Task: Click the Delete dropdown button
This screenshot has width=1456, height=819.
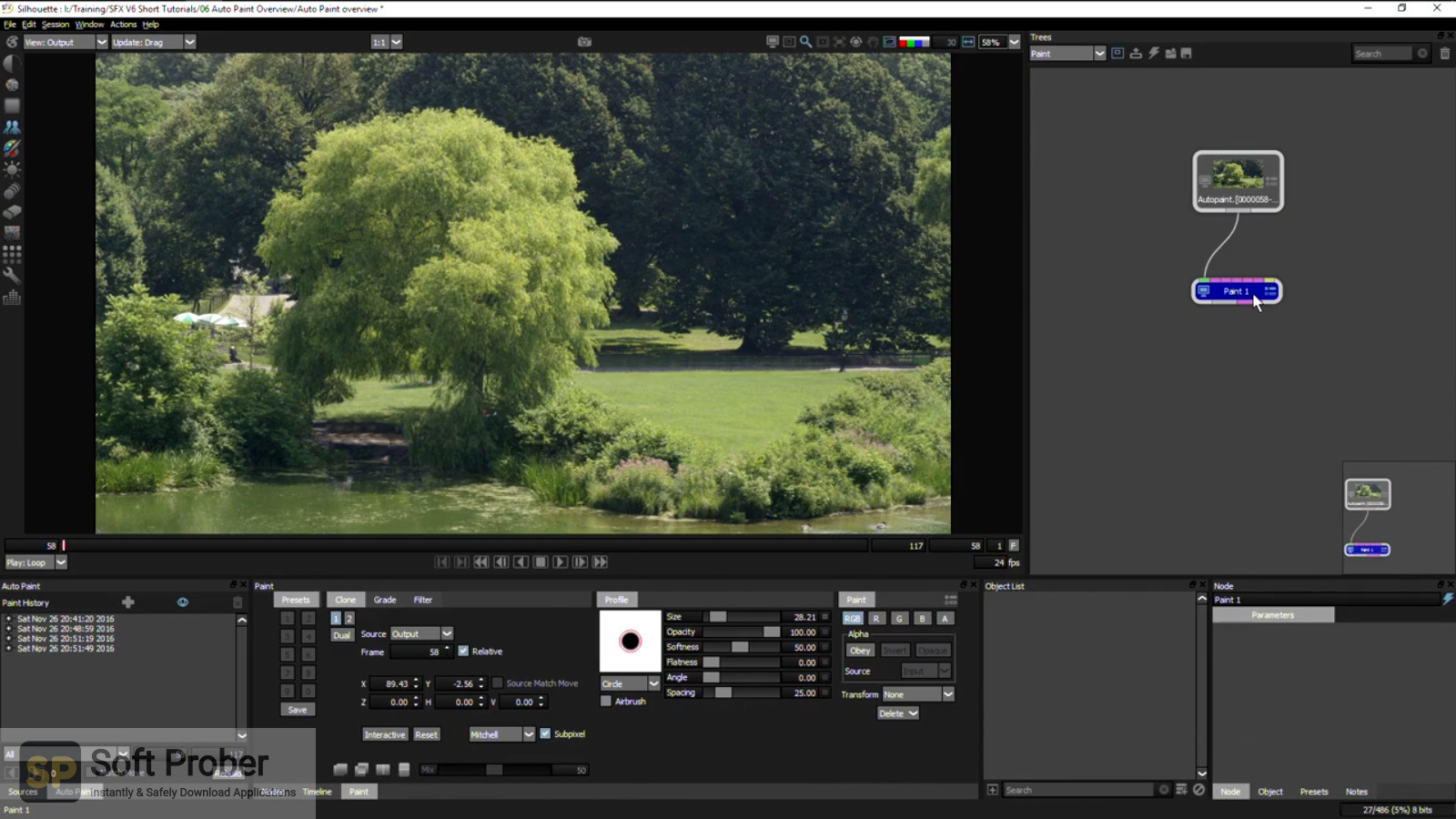Action: [x=898, y=713]
